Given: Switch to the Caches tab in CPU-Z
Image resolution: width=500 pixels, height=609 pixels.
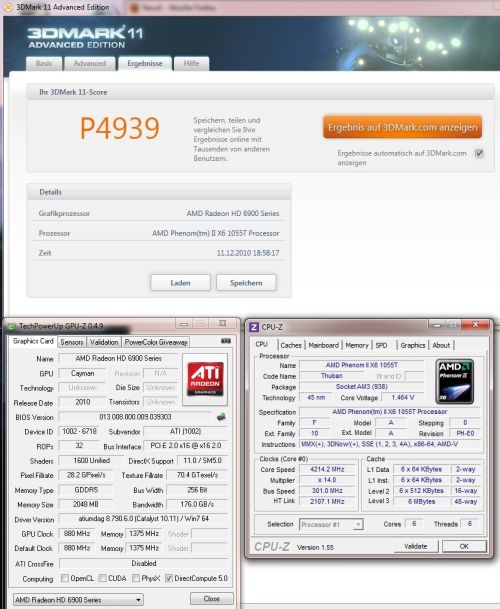Looking at the screenshot, I should point(291,345).
